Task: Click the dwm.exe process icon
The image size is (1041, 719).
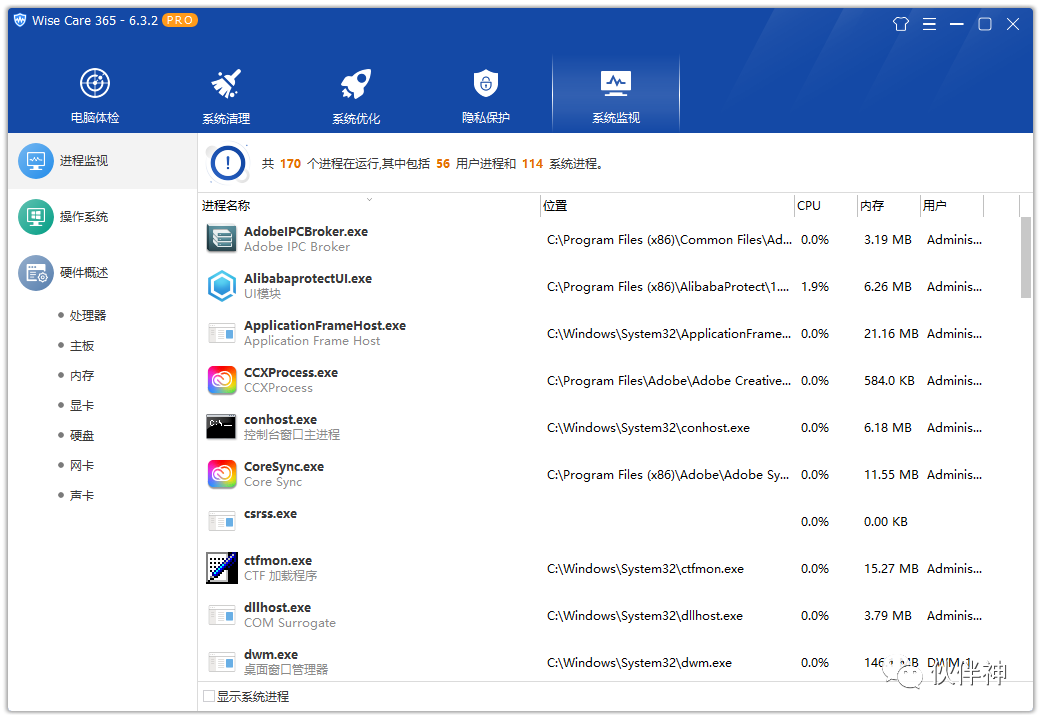Action: [x=222, y=663]
